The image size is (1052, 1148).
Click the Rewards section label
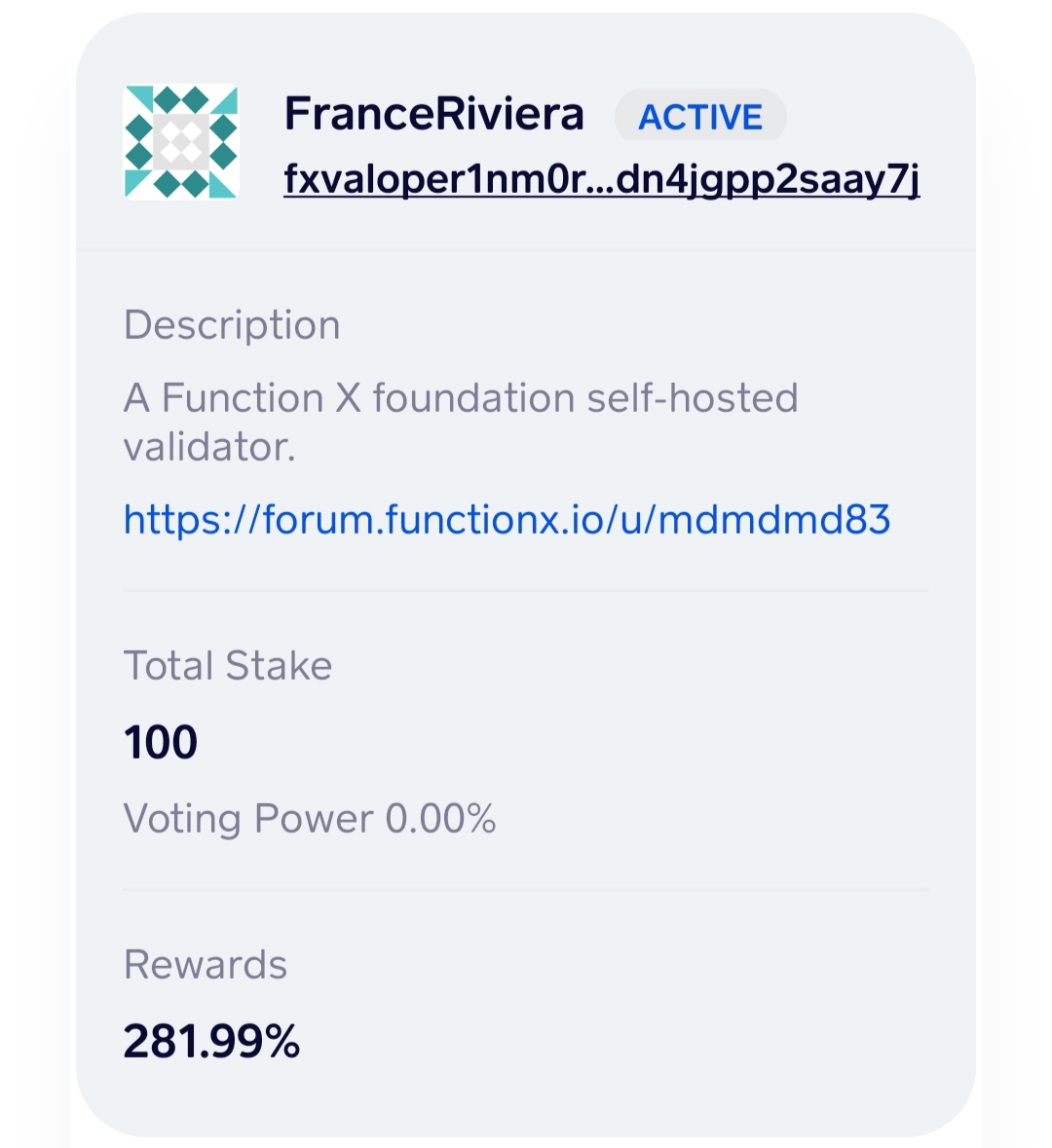pos(206,965)
